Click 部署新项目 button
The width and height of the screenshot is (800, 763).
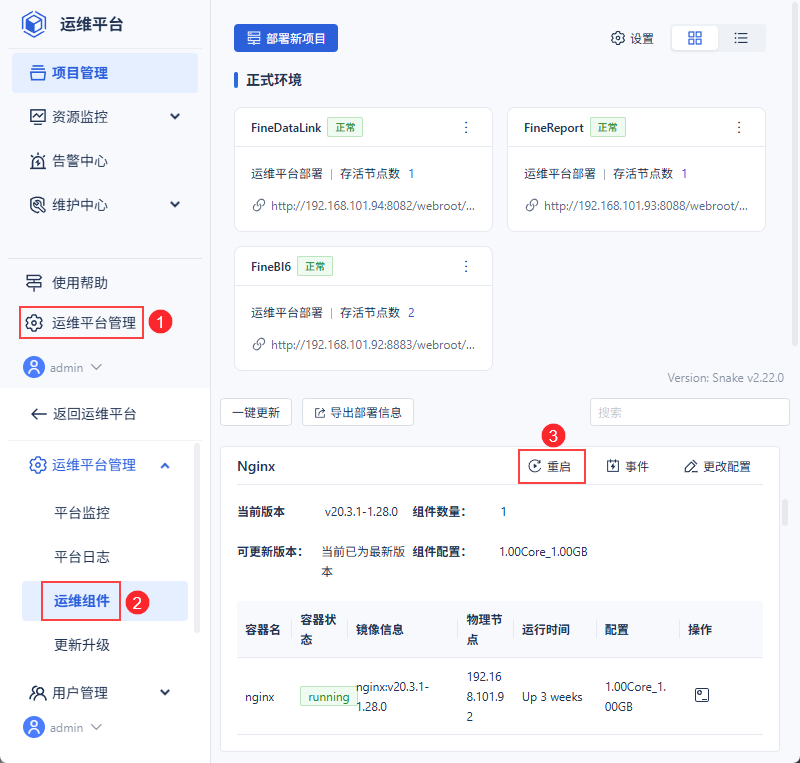[286, 38]
